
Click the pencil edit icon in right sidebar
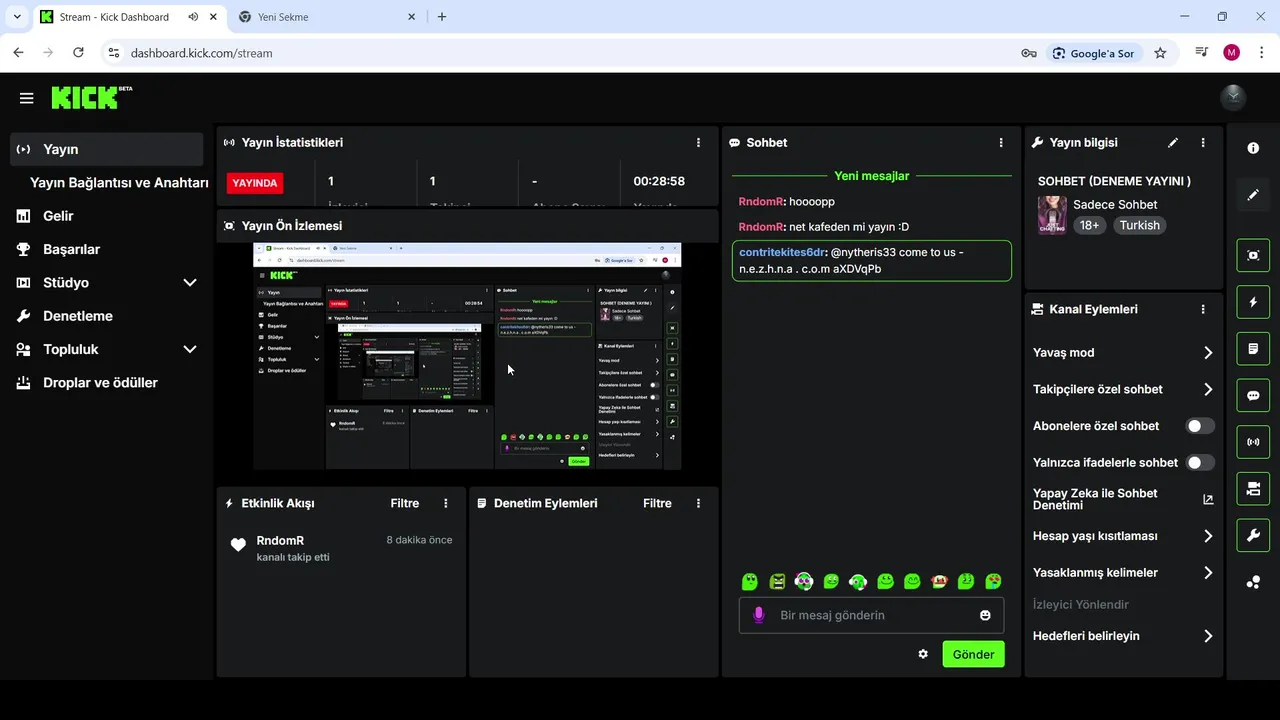(1253, 195)
